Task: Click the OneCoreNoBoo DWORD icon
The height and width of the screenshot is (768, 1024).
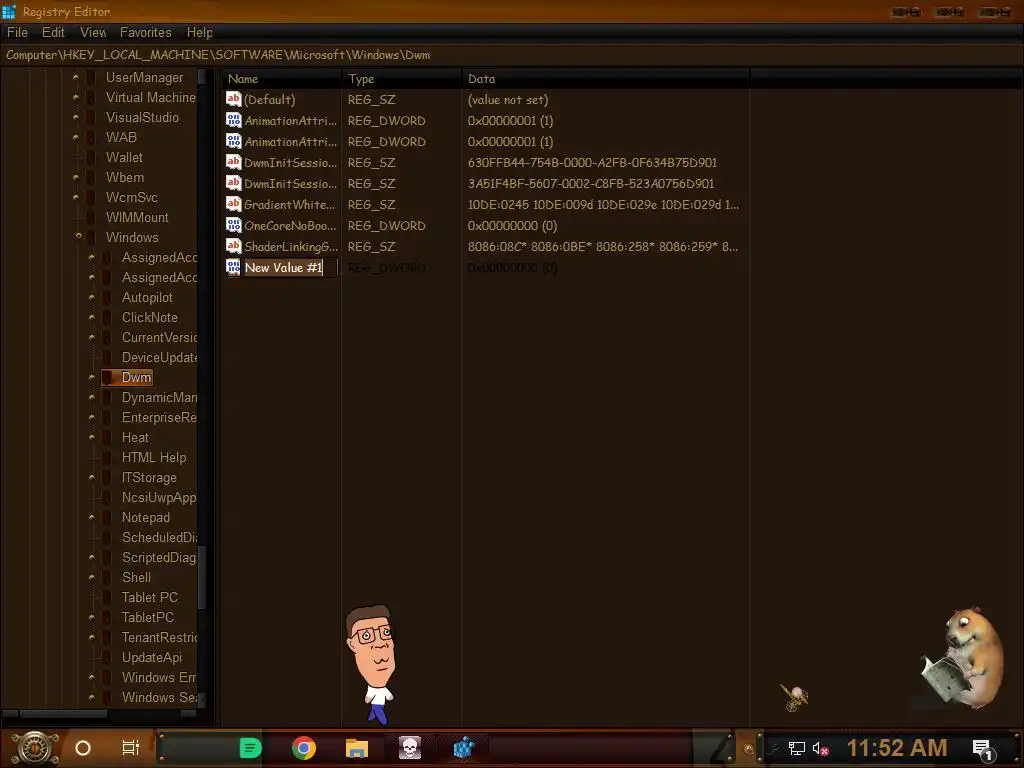Action: tap(234, 225)
